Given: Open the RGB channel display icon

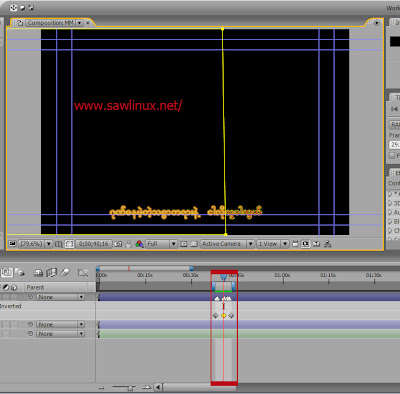Looking at the screenshot, I should [139, 244].
